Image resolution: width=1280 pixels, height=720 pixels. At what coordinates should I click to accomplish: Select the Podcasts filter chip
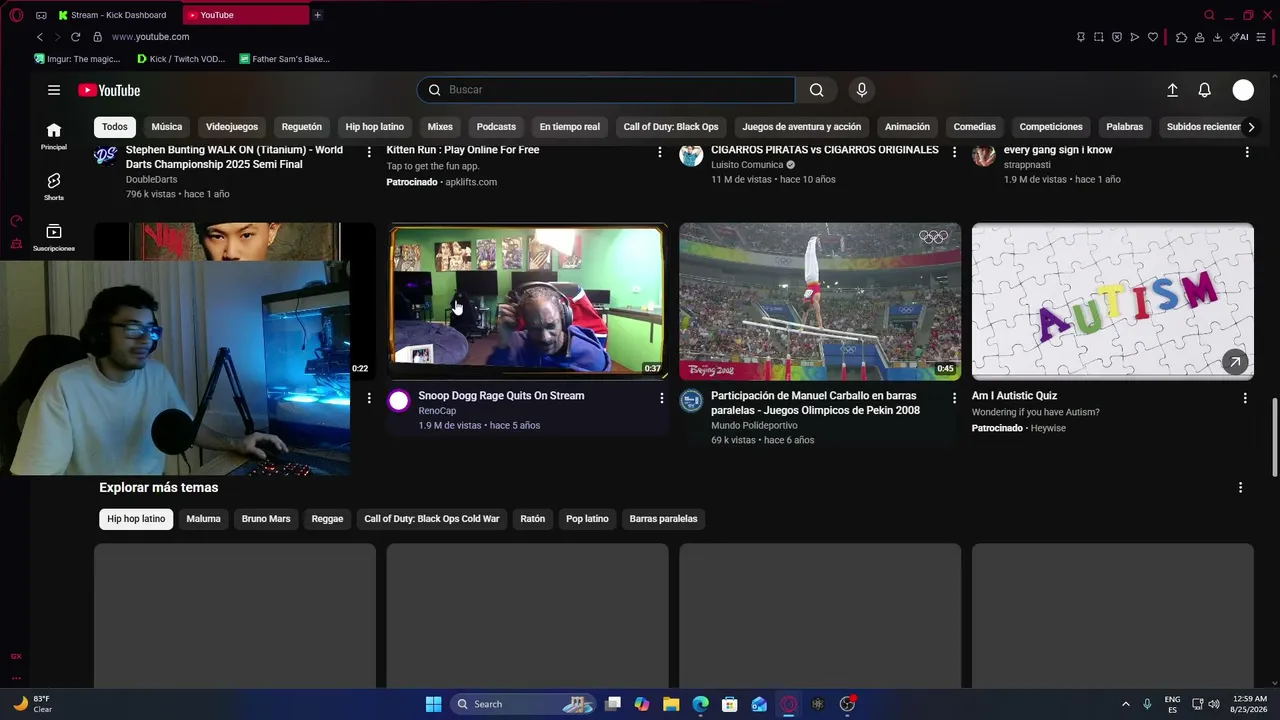click(x=496, y=127)
